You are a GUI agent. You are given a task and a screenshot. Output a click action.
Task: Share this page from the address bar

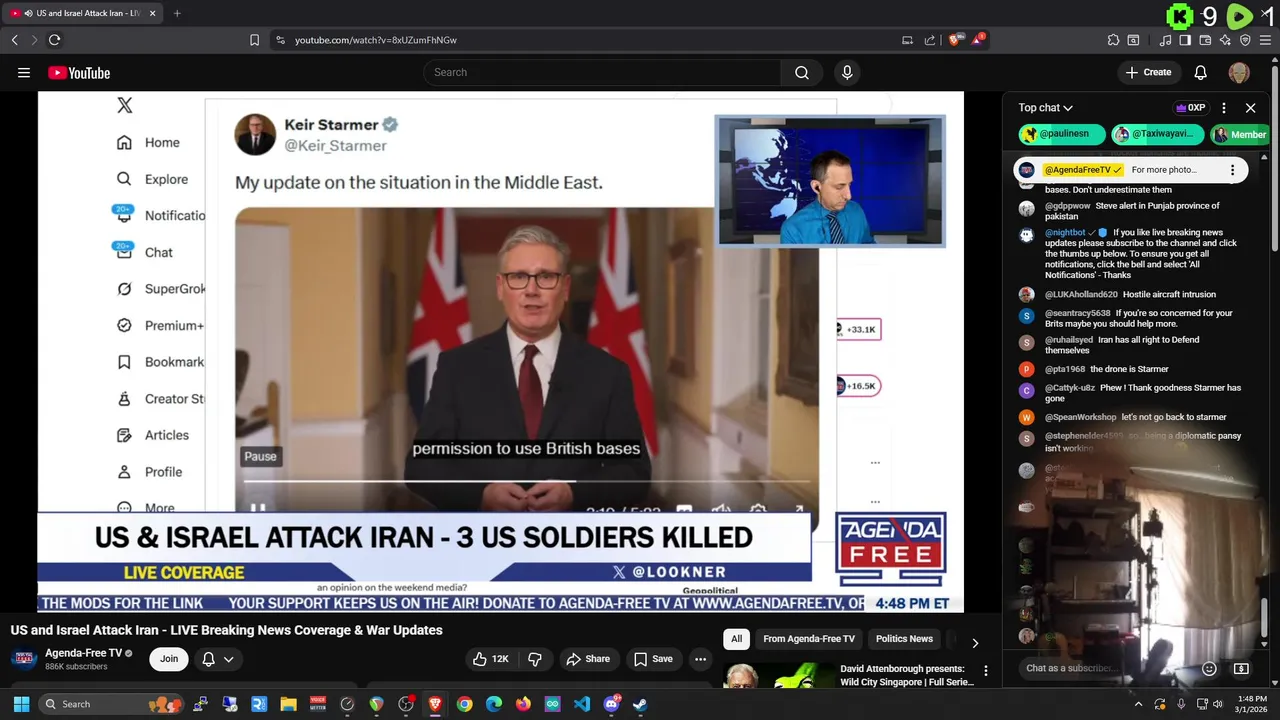coord(930,40)
